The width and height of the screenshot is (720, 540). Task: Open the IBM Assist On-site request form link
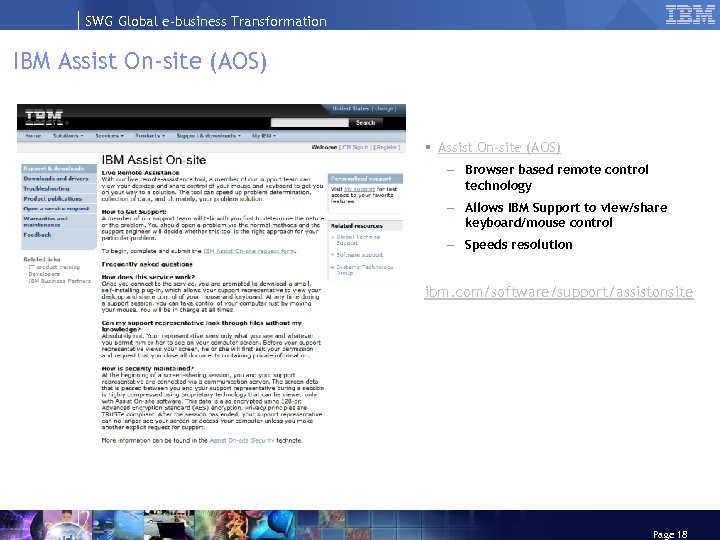tap(249, 251)
